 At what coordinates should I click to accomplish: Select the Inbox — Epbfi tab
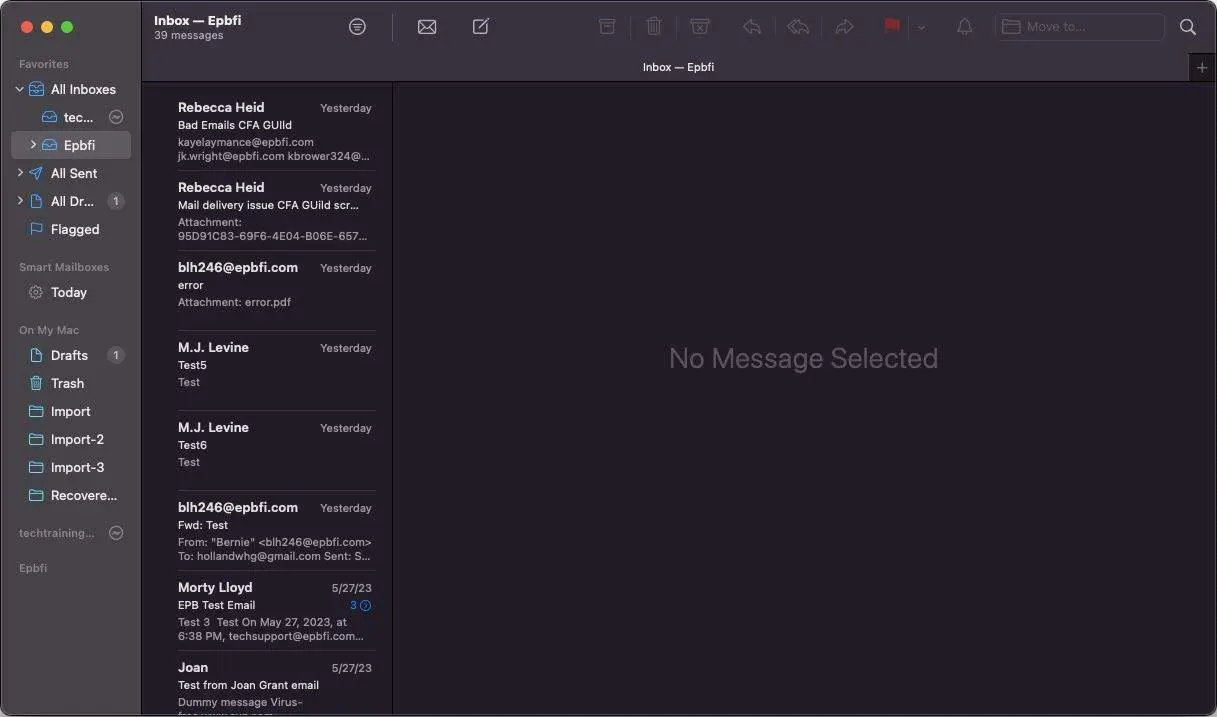point(678,67)
